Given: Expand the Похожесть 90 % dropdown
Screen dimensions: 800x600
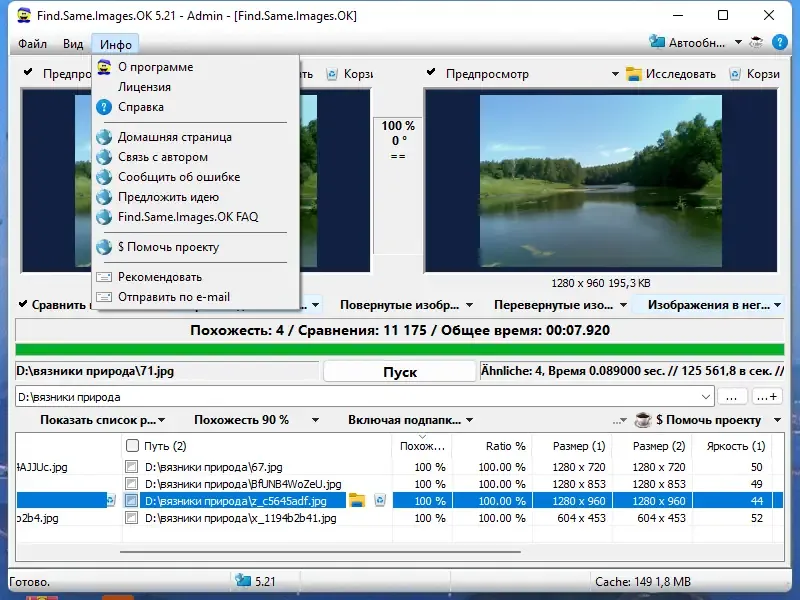Looking at the screenshot, I should tap(315, 420).
